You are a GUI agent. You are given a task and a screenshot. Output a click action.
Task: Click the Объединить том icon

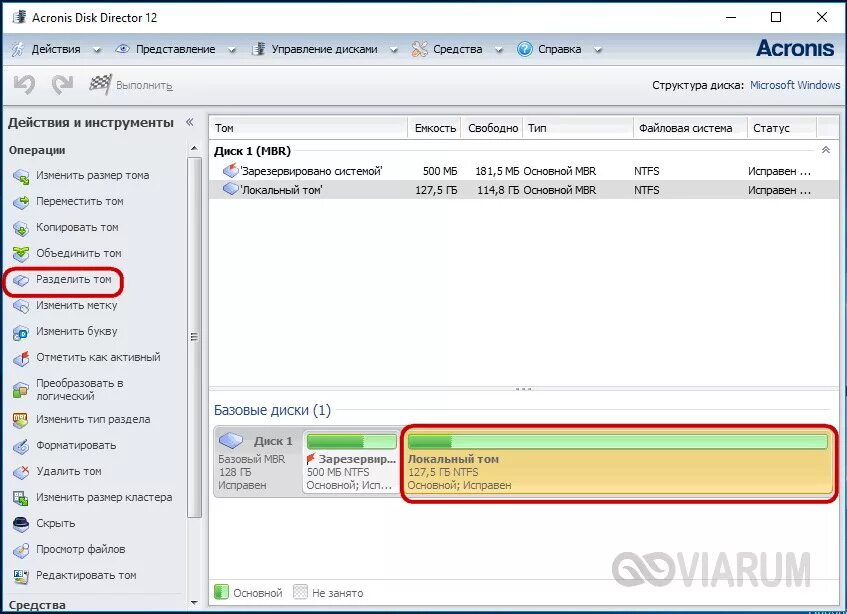(21, 253)
